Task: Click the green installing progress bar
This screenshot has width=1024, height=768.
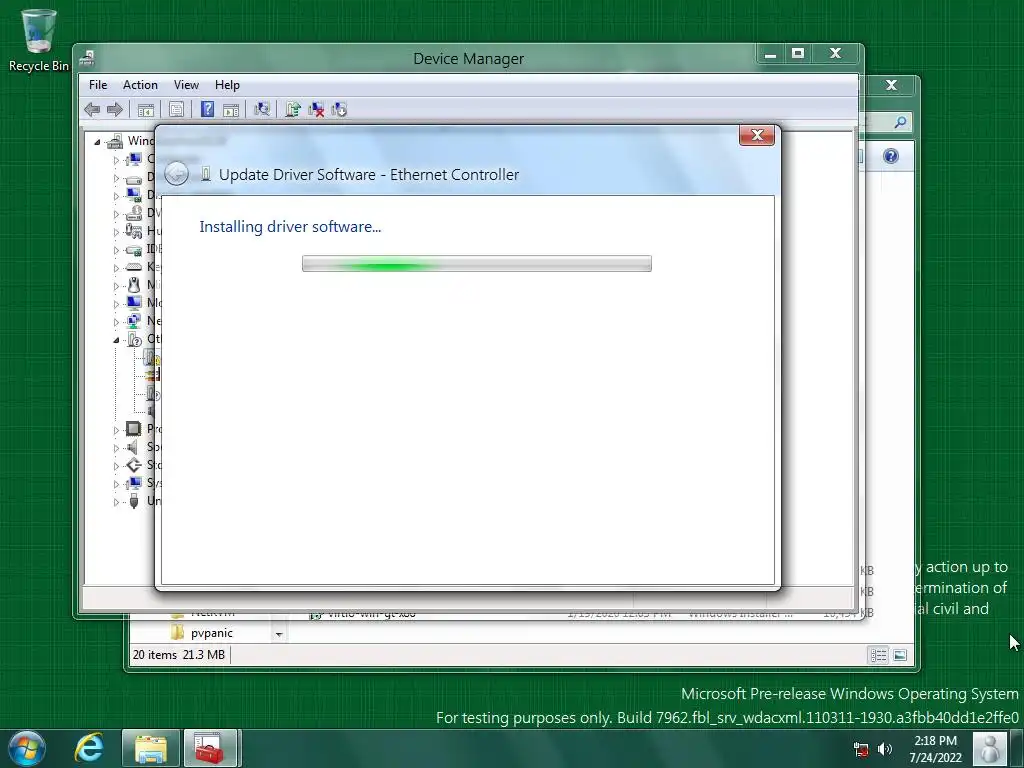Action: point(477,264)
